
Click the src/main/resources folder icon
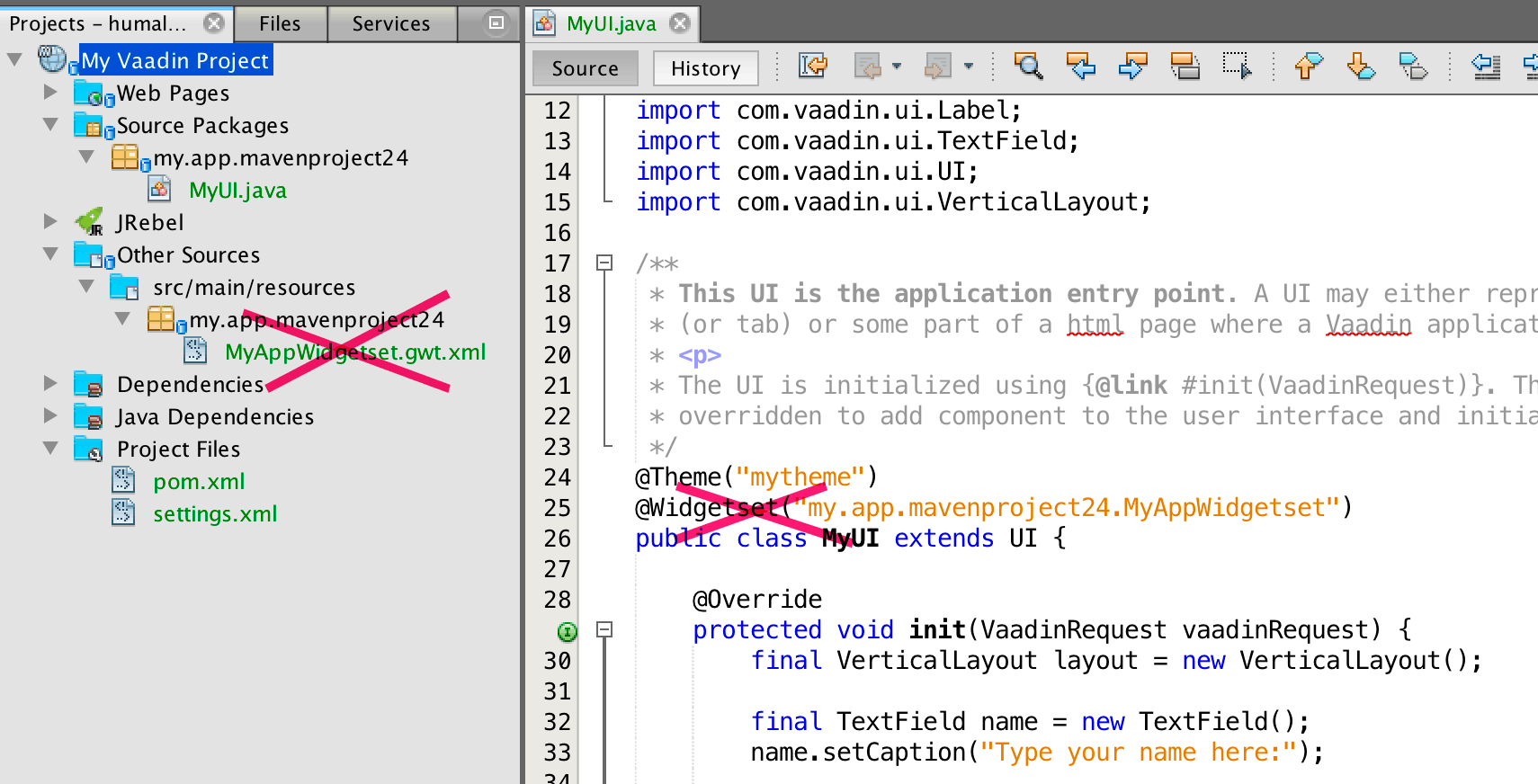(x=124, y=288)
